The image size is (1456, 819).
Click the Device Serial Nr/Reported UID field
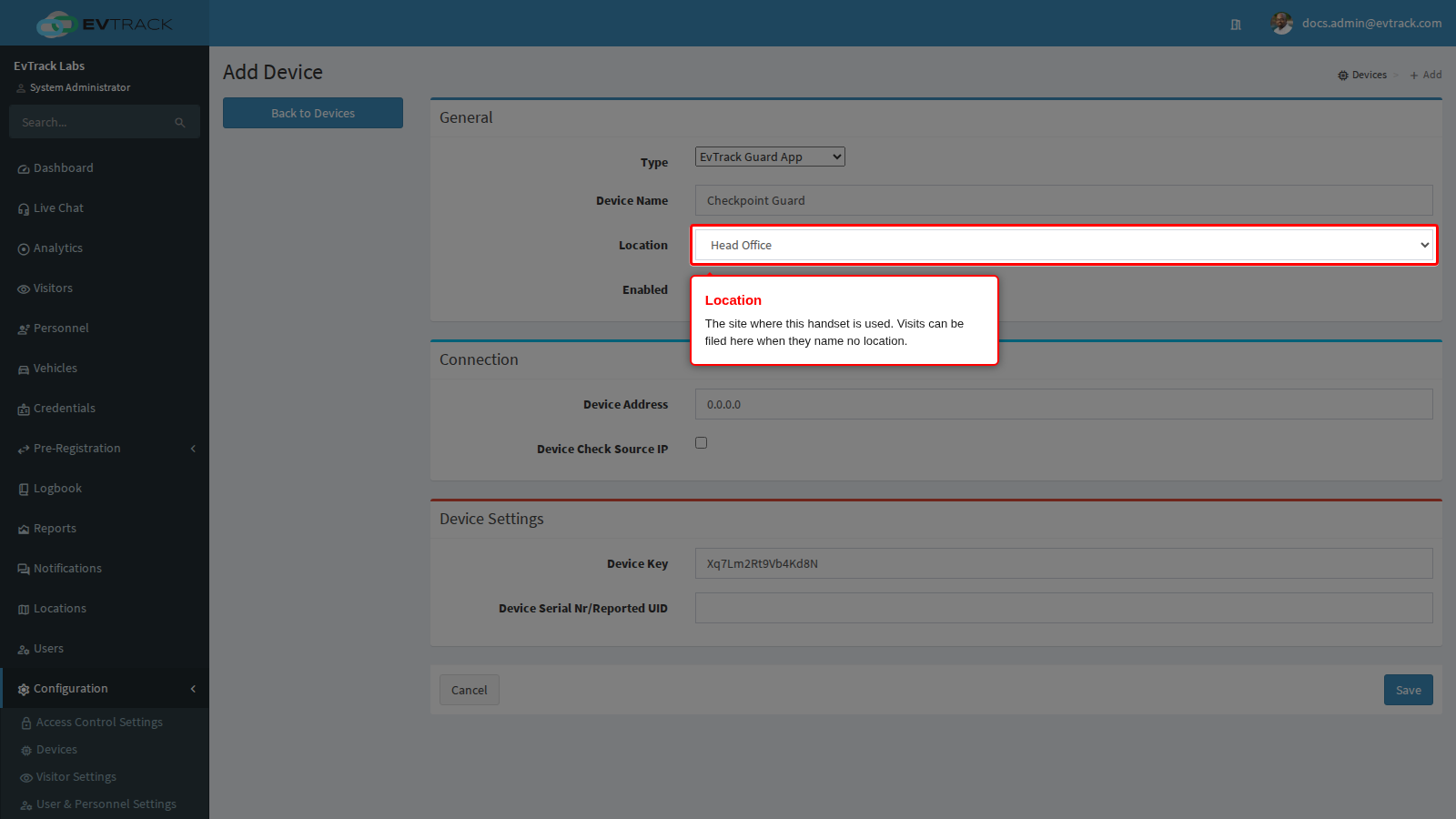coord(1064,608)
